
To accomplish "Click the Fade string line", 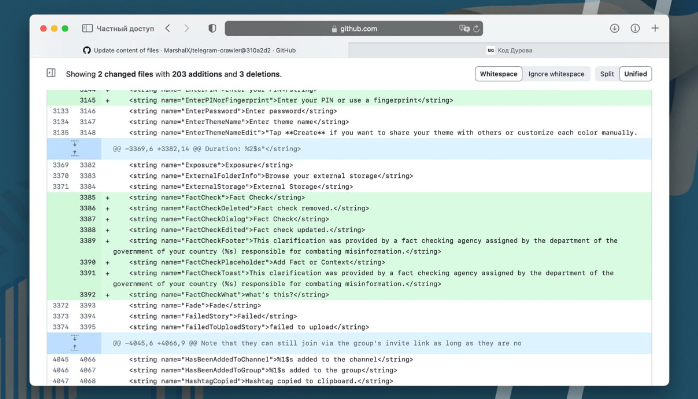I will 195,305.
